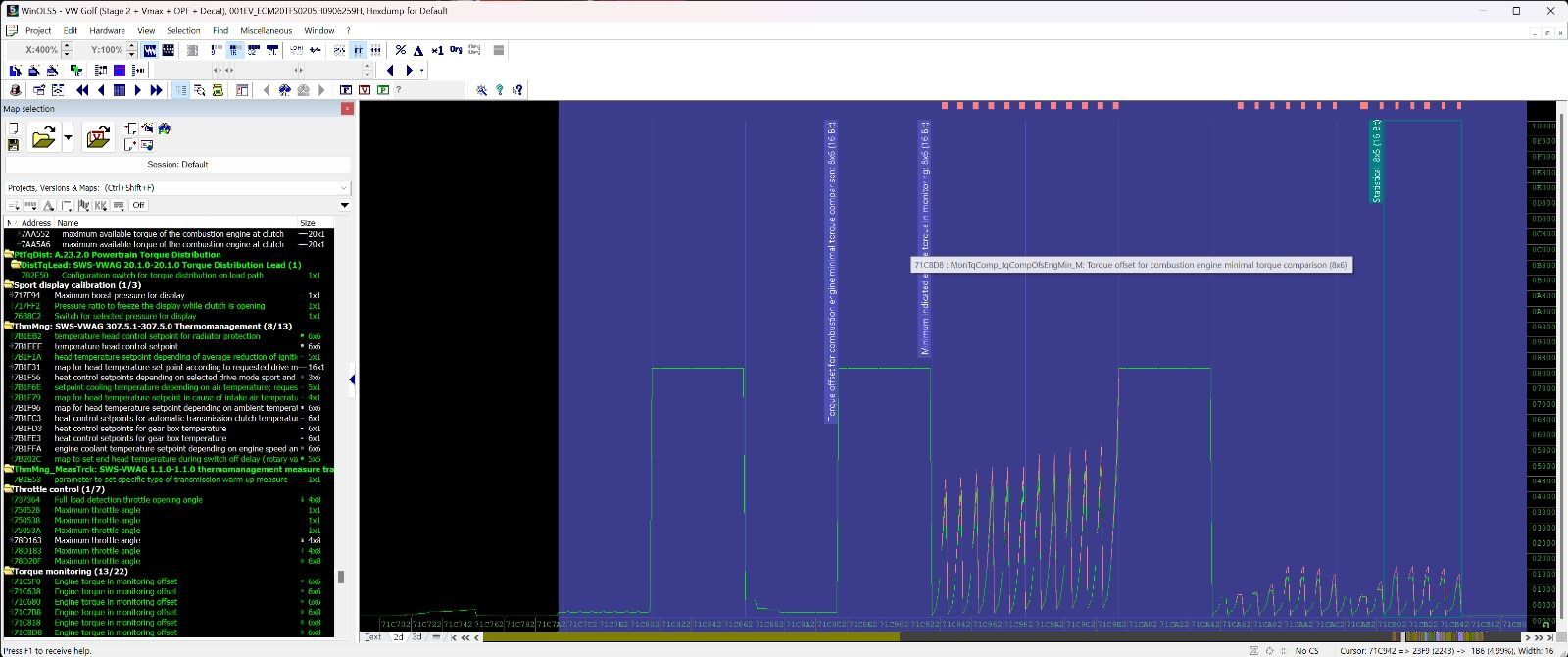
Task: Open the Hardware menu
Action: coord(107,30)
